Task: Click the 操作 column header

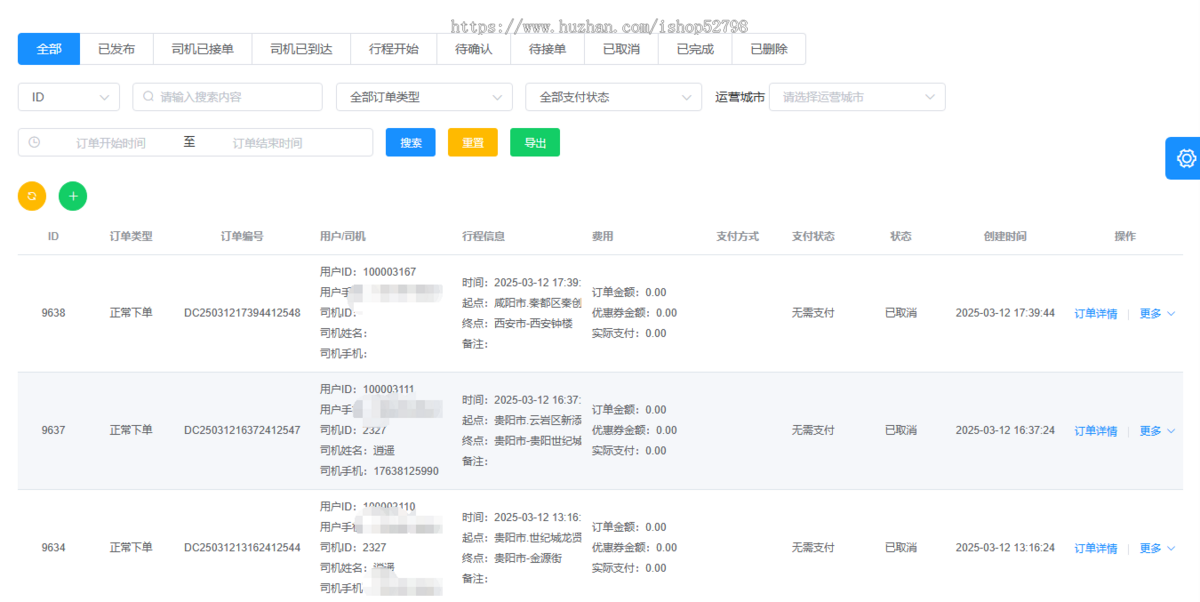Action: coord(1125,237)
